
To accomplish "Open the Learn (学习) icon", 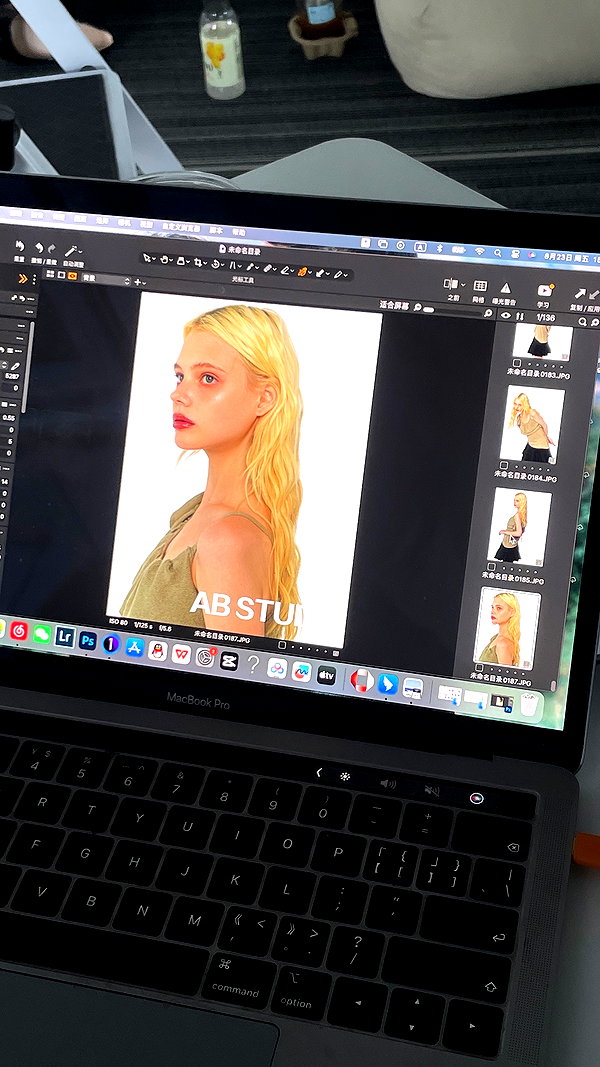I will pos(544,291).
